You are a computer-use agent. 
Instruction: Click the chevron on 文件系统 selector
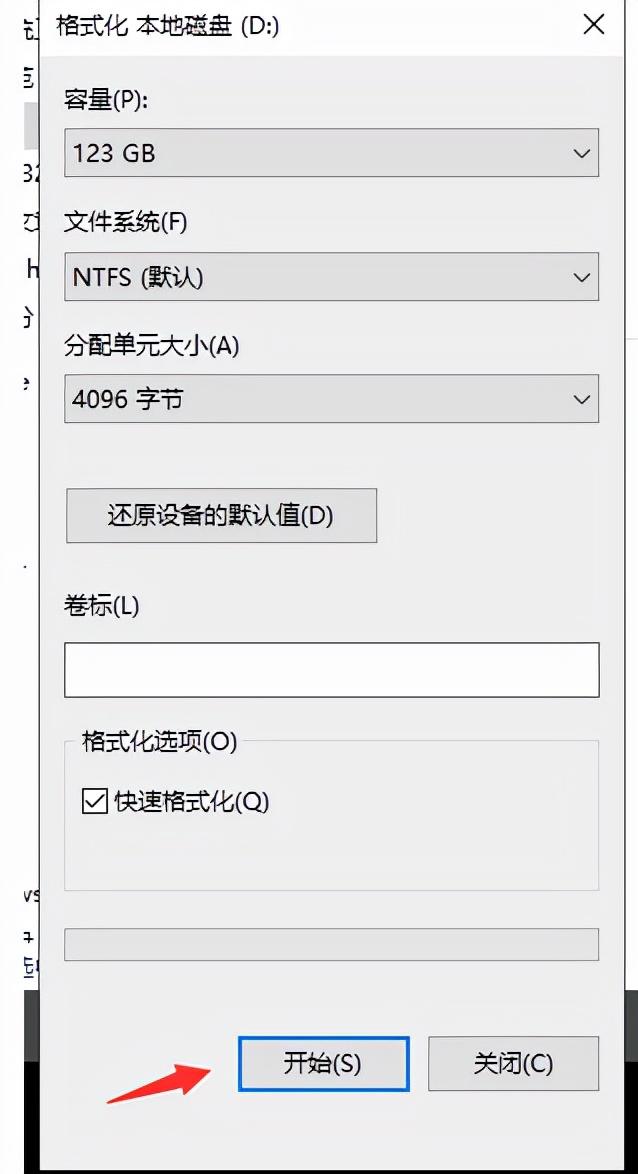coord(582,276)
